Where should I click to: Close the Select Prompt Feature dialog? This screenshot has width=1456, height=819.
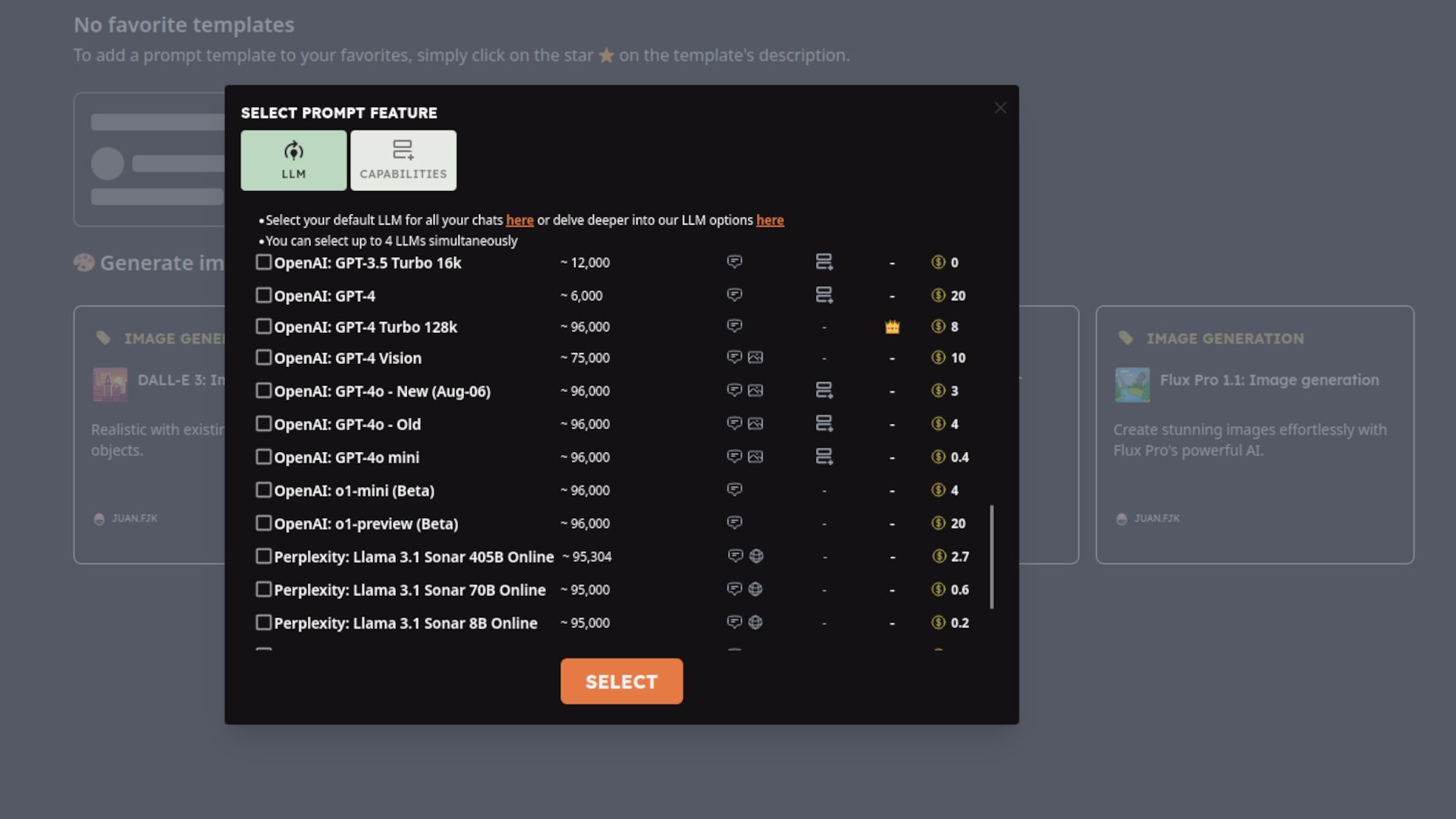tap(1000, 108)
